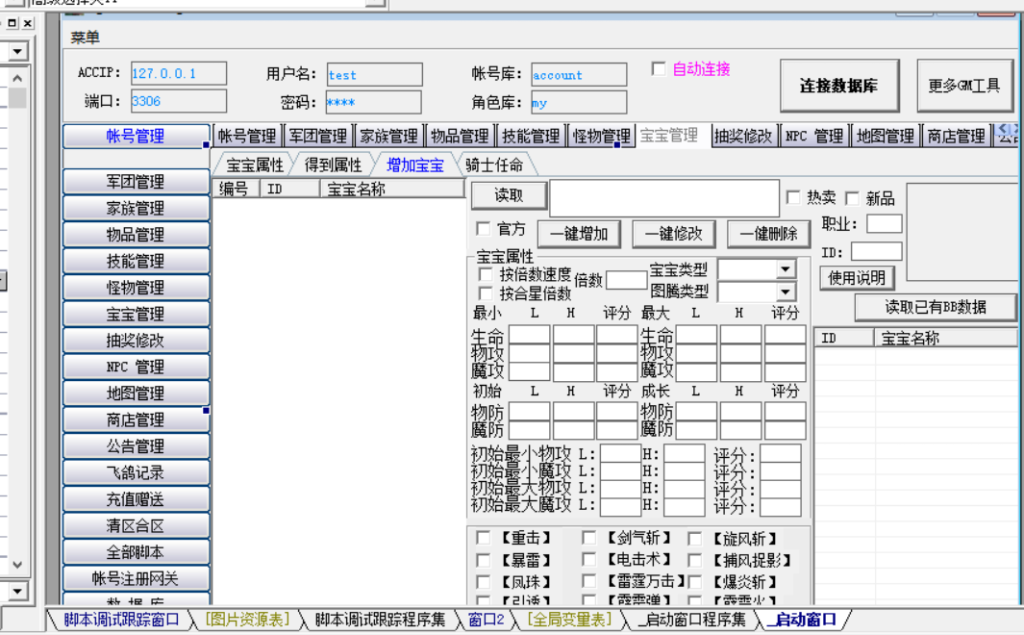The image size is (1024, 635).
Task: Click the 使用说明 button
Action: click(x=857, y=278)
